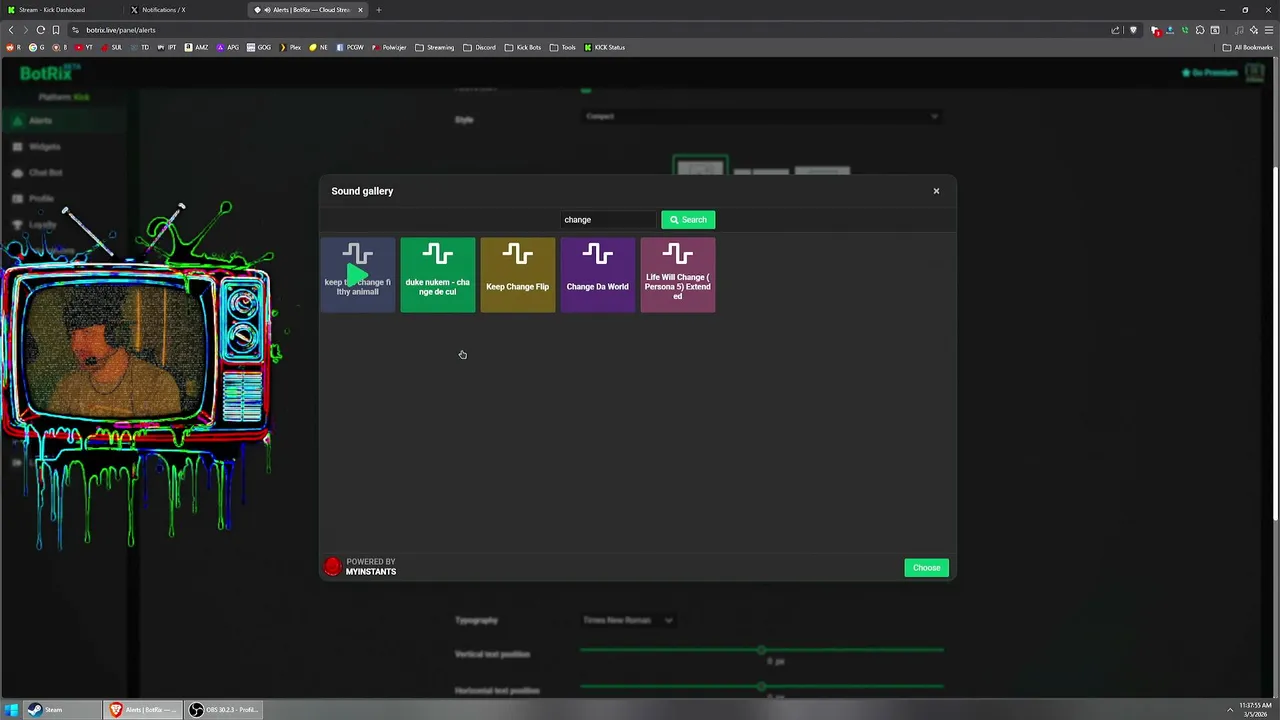Open the Windows Start menu

click(11, 710)
